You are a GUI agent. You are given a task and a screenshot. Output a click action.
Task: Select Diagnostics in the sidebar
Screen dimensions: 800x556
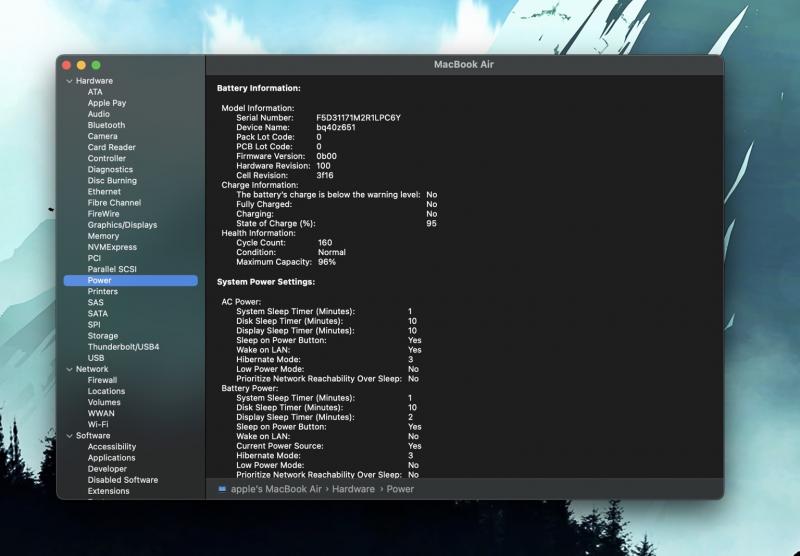click(110, 169)
